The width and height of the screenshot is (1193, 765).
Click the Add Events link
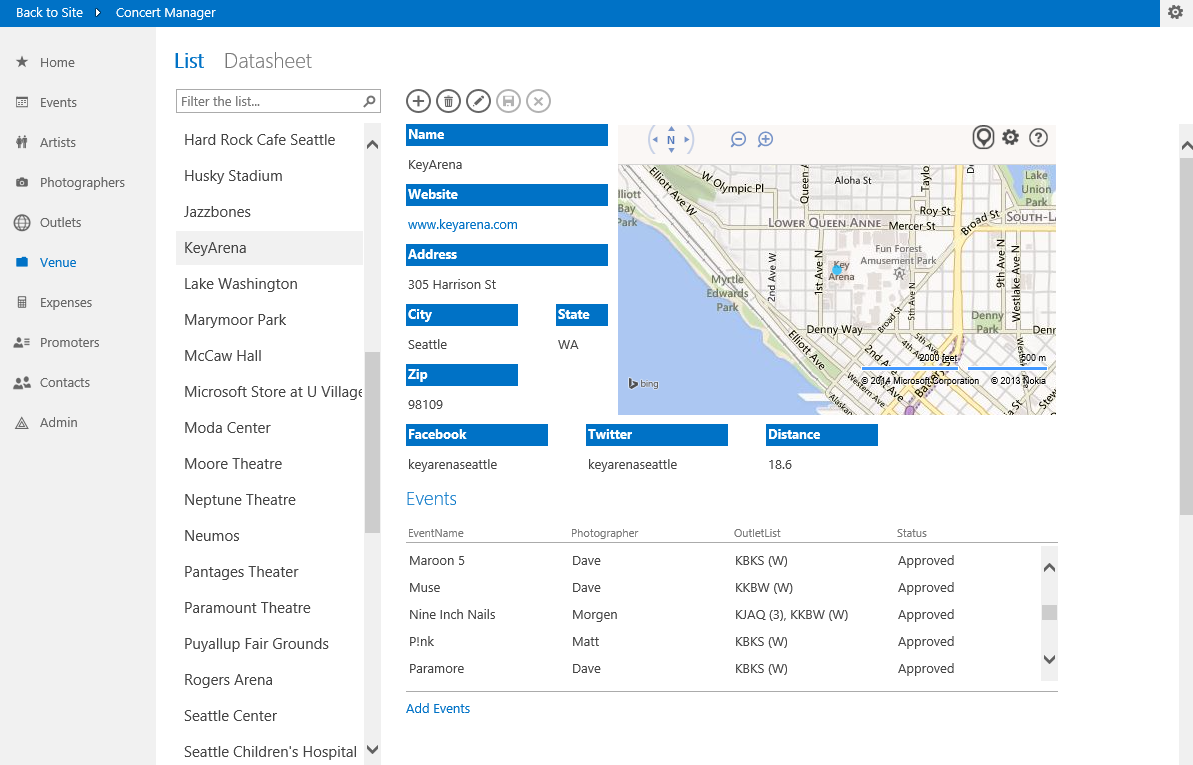coord(437,709)
